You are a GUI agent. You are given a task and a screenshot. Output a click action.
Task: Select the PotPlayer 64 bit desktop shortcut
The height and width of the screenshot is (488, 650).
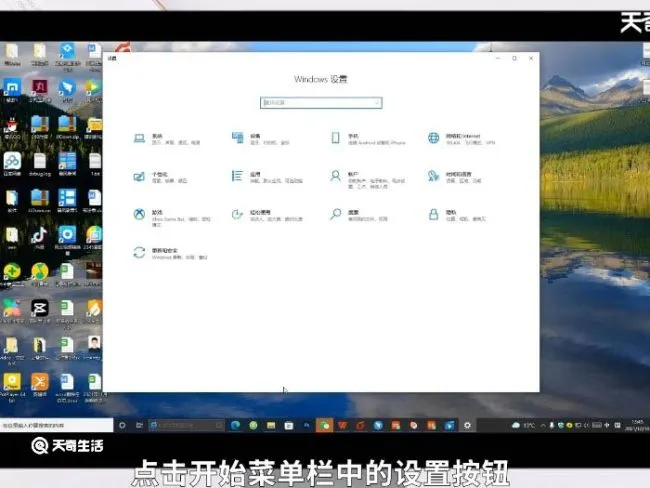coord(12,387)
